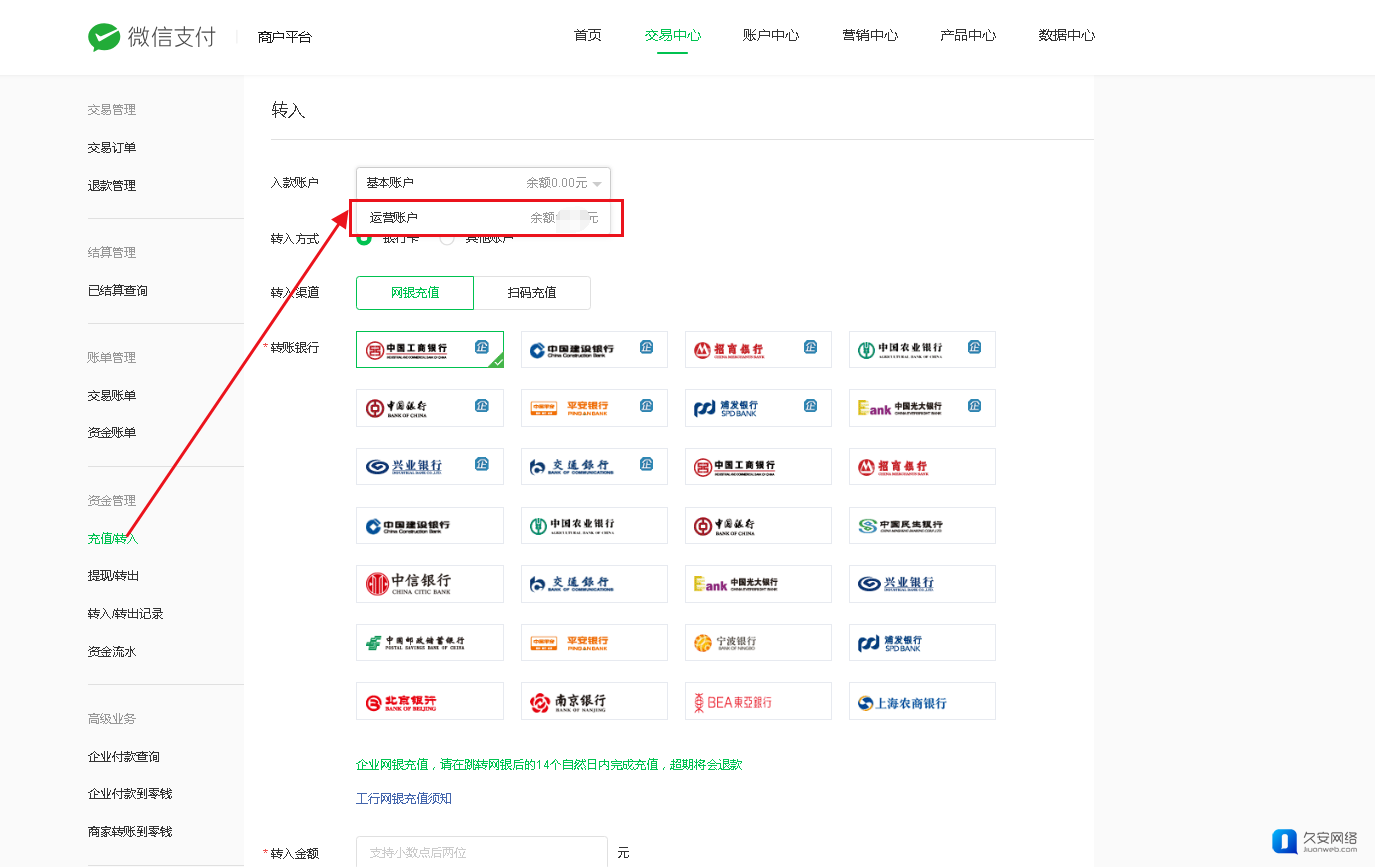Open 退款管理 in the sidebar
The image size is (1375, 867).
112,186
